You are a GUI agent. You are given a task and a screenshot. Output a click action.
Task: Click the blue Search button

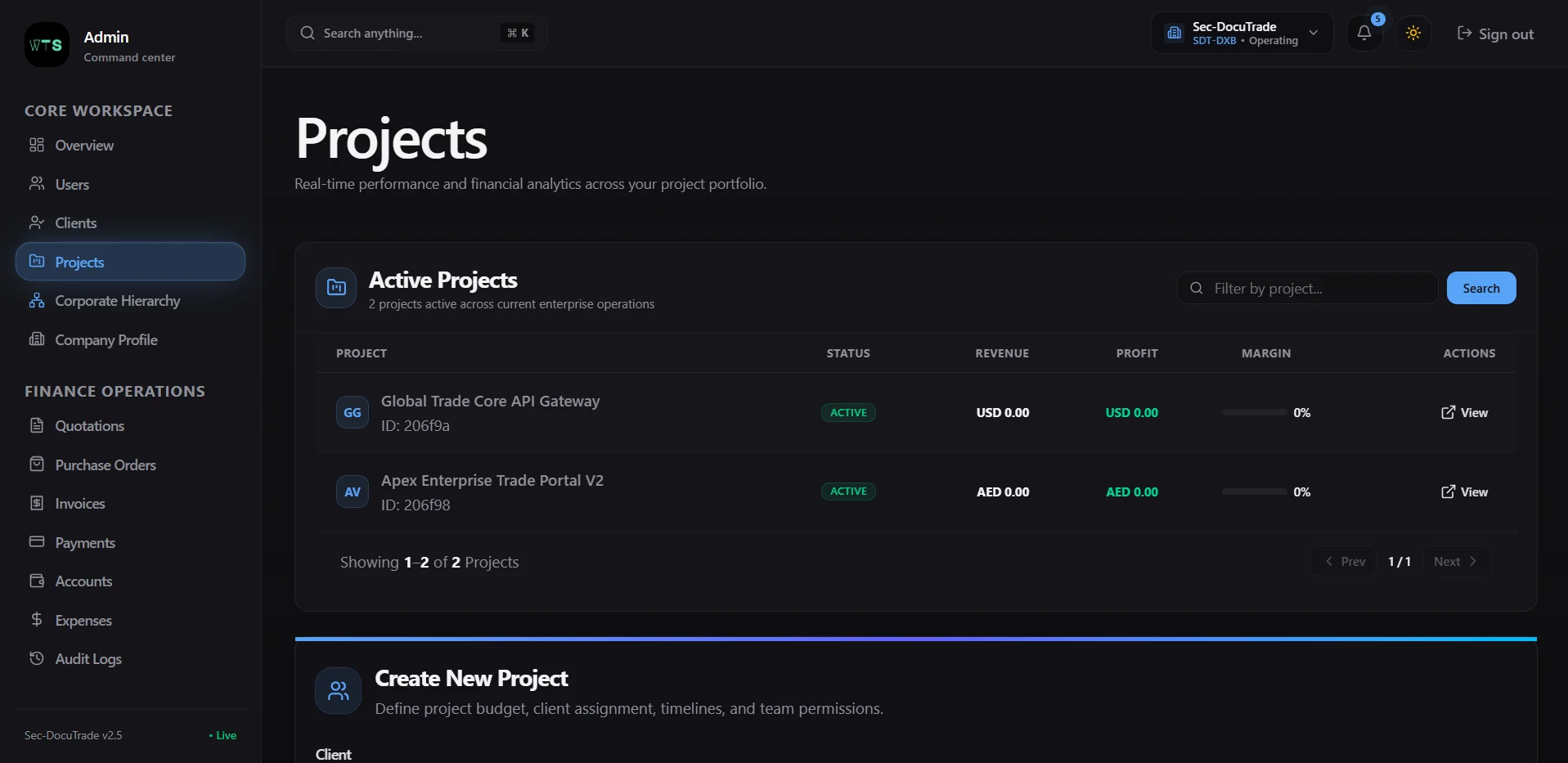(1481, 288)
